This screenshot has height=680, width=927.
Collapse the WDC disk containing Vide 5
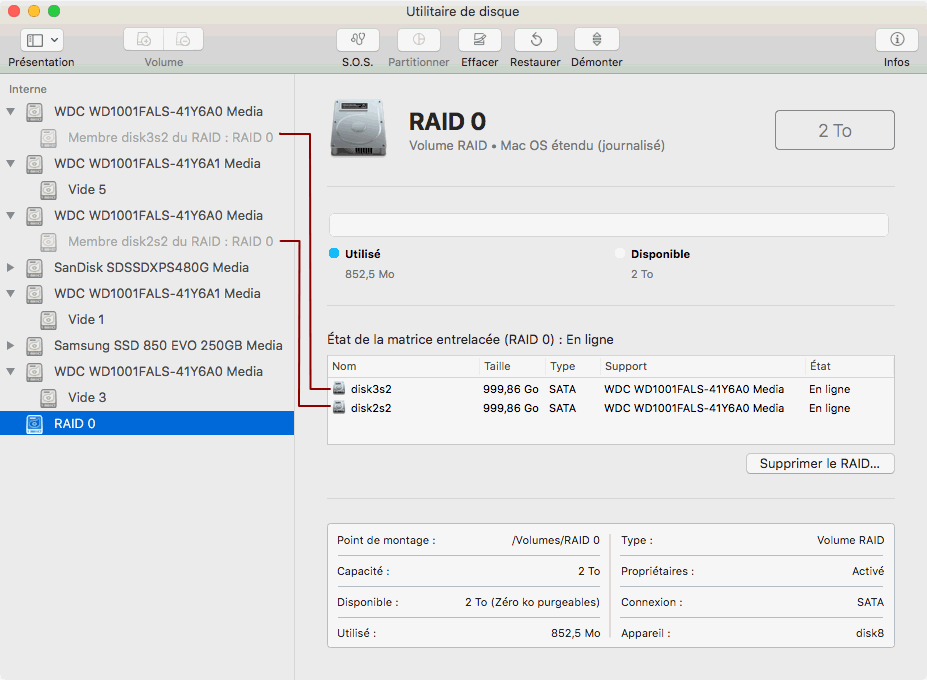(11, 163)
